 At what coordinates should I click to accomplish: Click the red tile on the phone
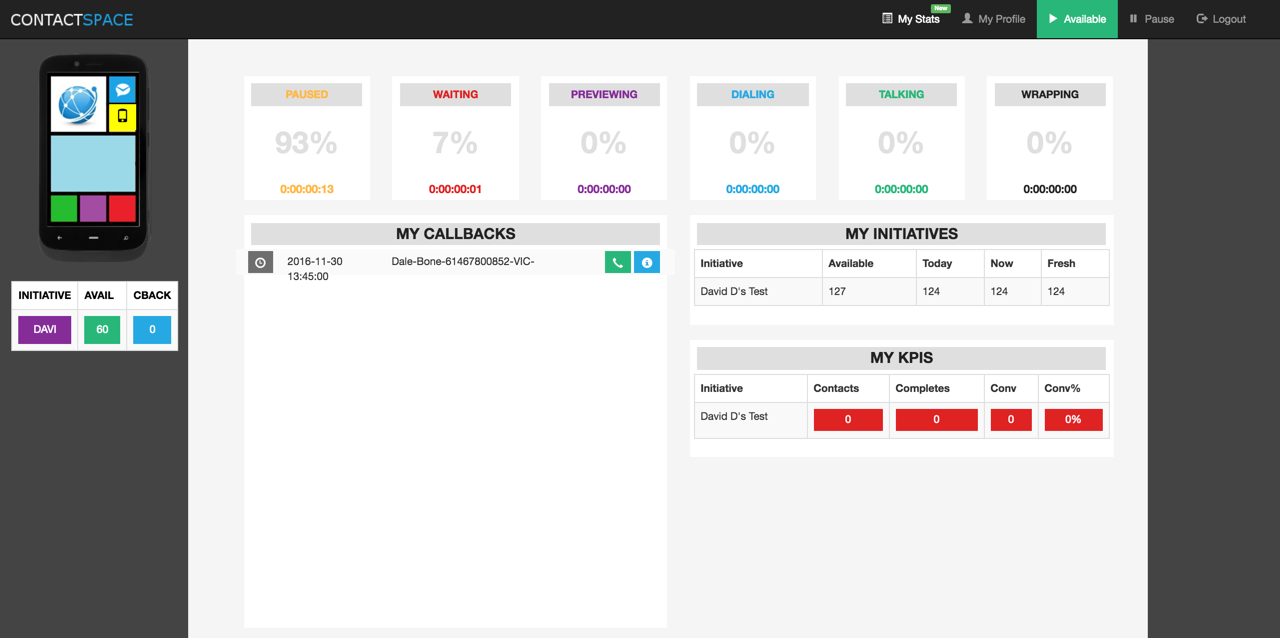click(122, 208)
